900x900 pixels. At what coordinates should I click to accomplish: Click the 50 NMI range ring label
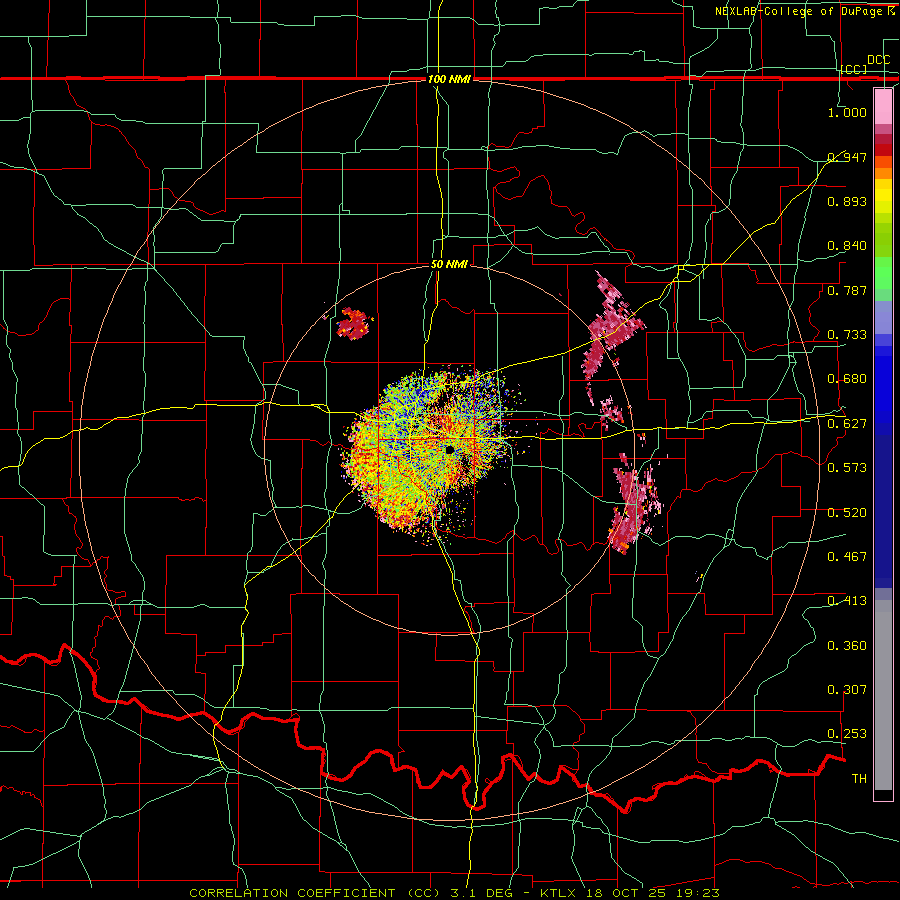(449, 264)
